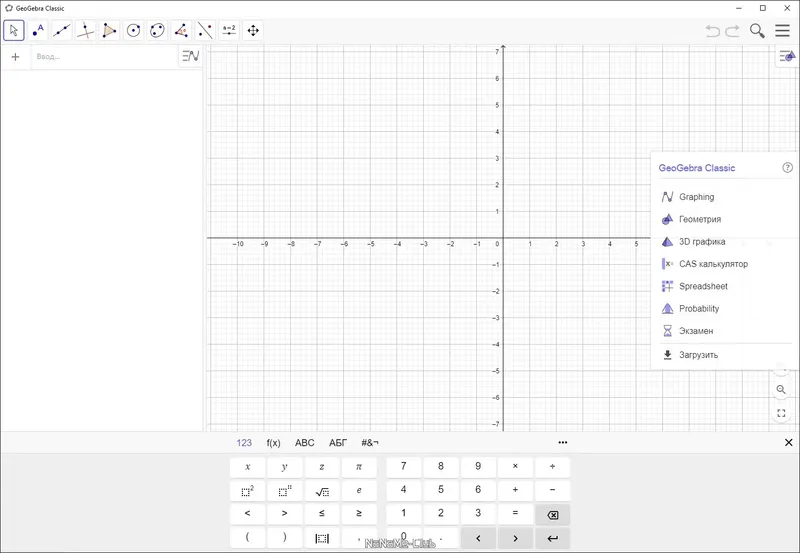
Task: Switch keyboard to #&¬ symbols tab
Action: [x=370, y=443]
